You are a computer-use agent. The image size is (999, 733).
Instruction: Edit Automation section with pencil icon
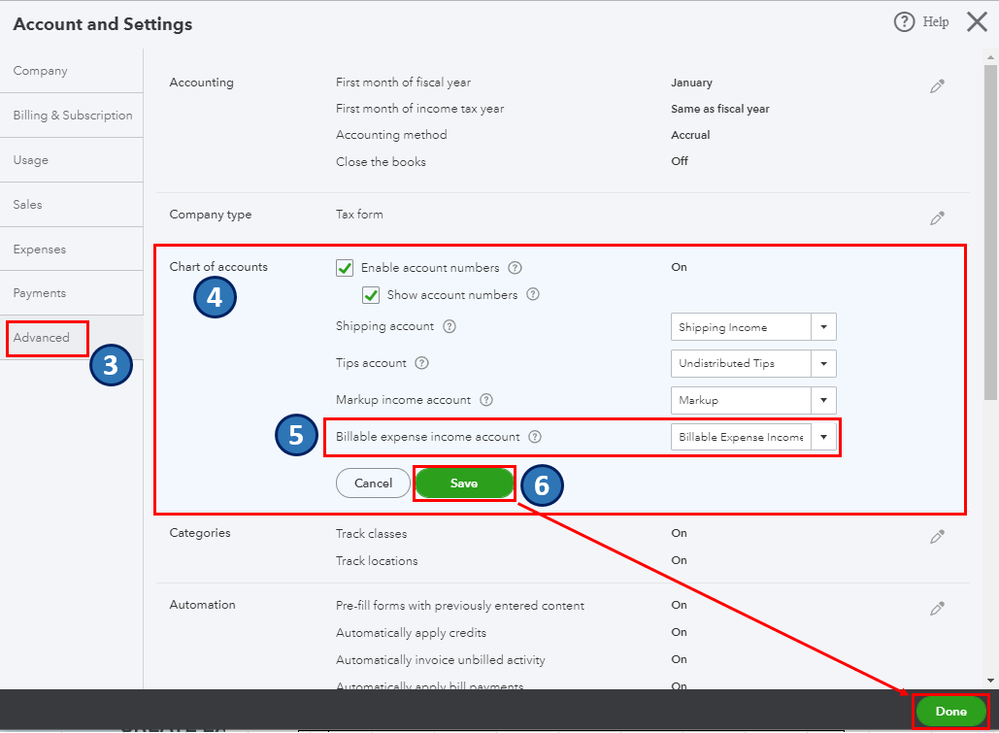(937, 608)
